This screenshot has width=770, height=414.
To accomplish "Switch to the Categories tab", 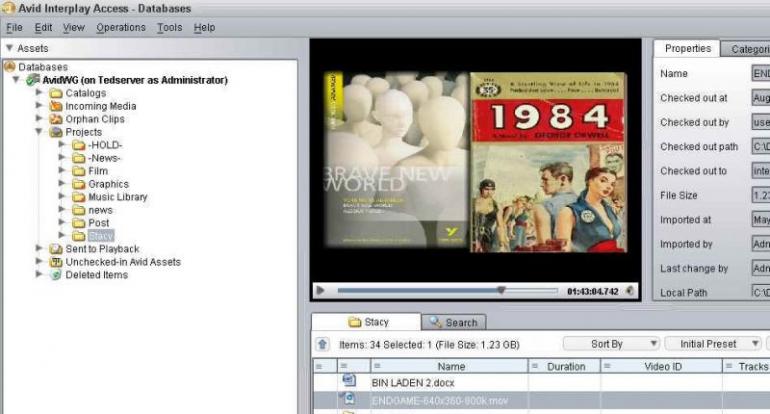I will click(x=746, y=49).
